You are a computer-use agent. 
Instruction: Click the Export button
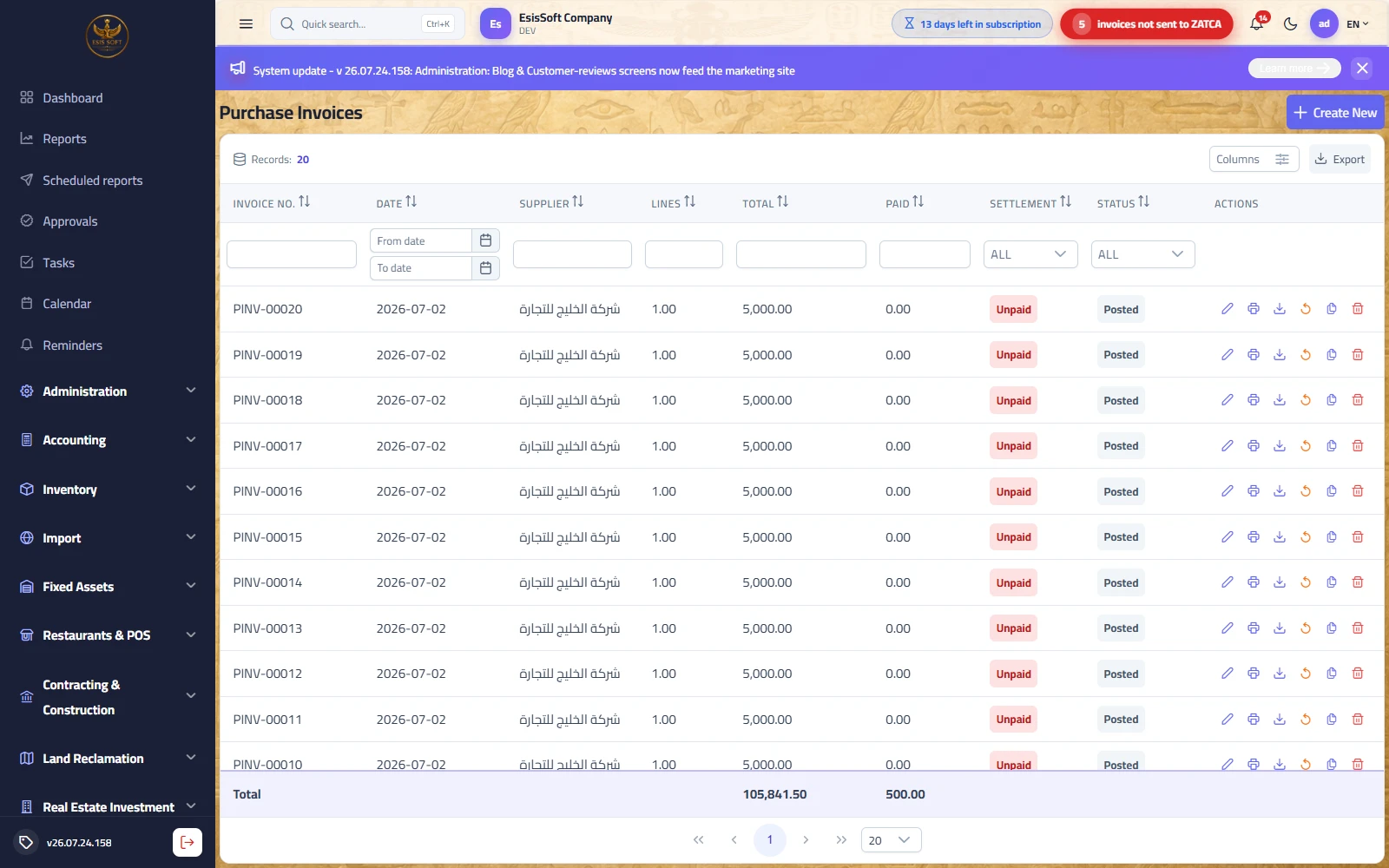tap(1340, 160)
